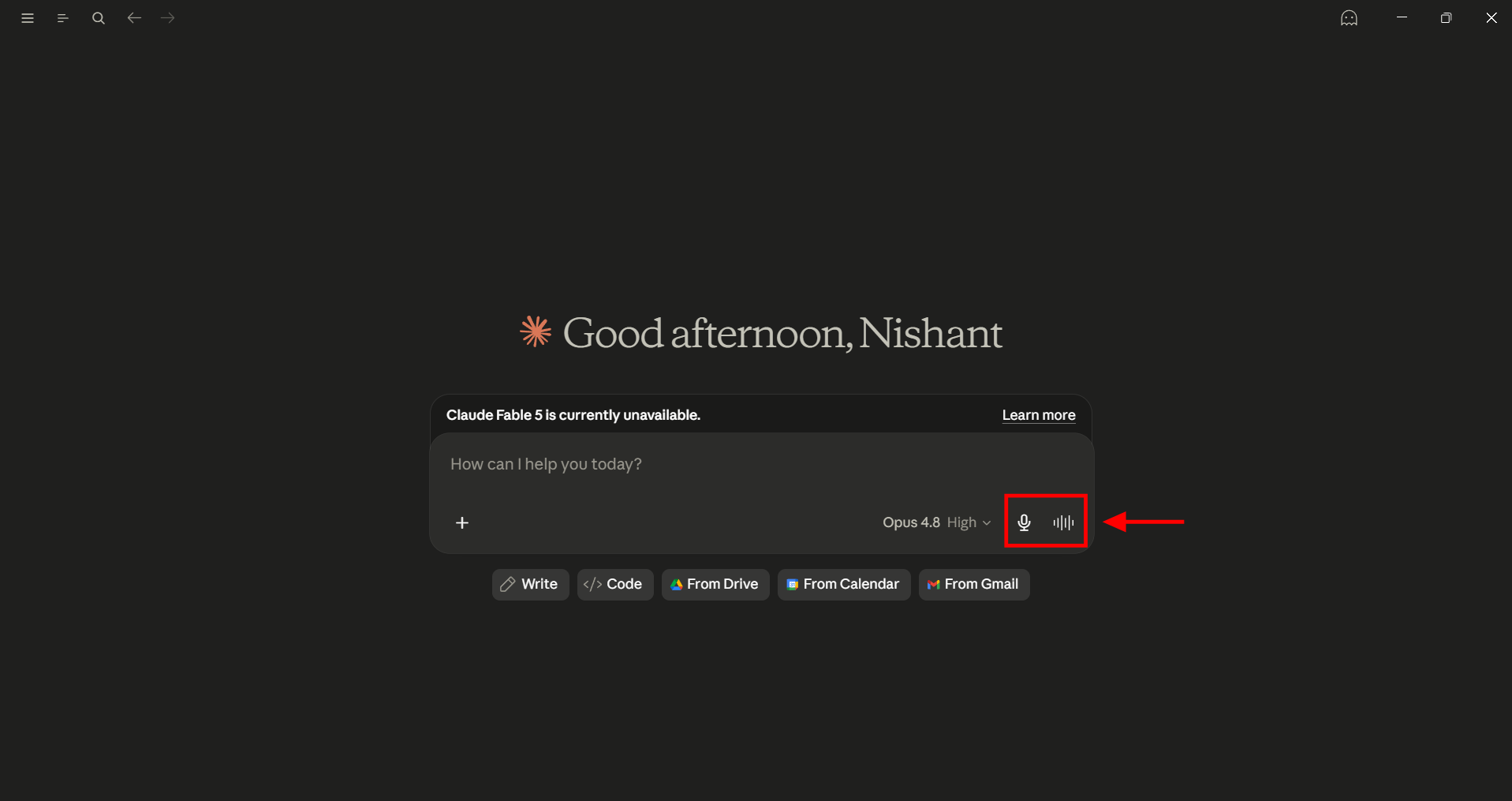The height and width of the screenshot is (801, 1512).
Task: Focus the 'How can I help you today?' field
Action: pos(761,465)
